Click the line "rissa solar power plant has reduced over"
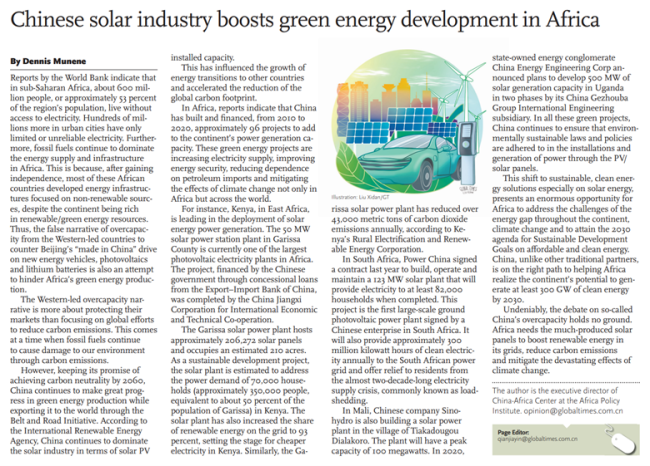 (405, 209)
